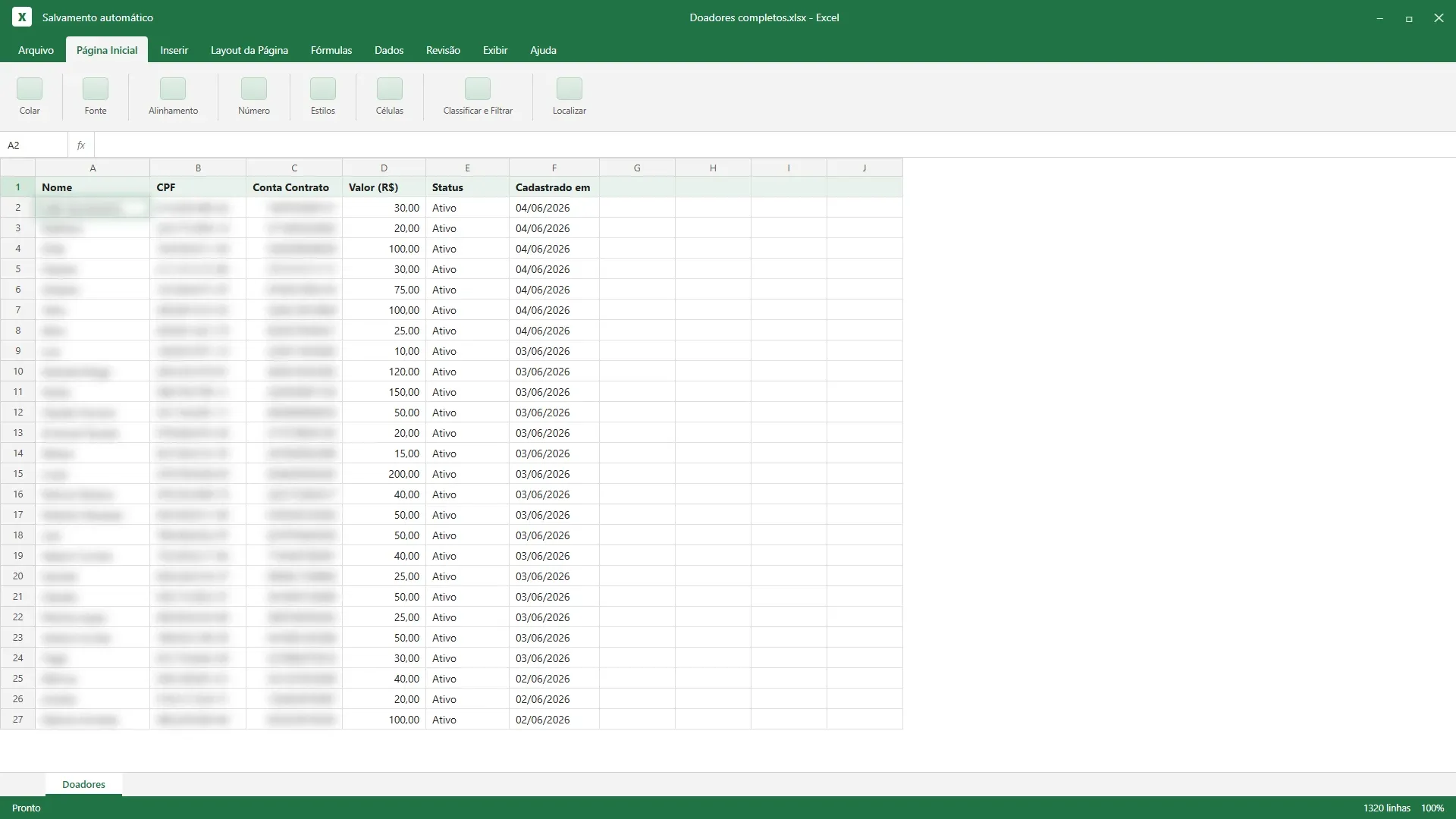Click the 'Cadastrado em' header cell
This screenshot has height=819, width=1456.
click(x=554, y=187)
